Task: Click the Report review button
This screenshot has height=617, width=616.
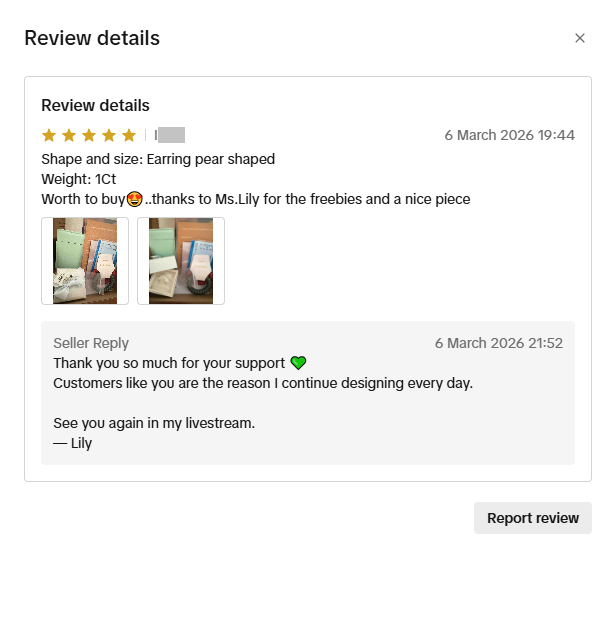Action: [x=533, y=518]
